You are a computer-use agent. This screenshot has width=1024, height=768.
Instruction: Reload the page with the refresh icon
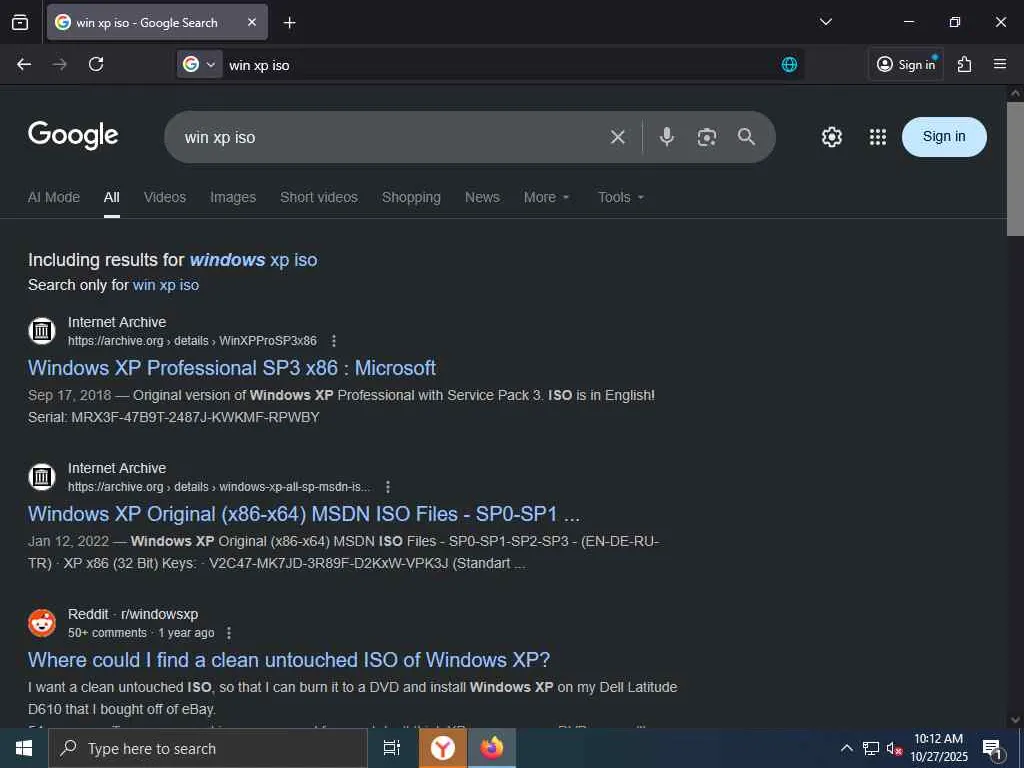click(96, 64)
